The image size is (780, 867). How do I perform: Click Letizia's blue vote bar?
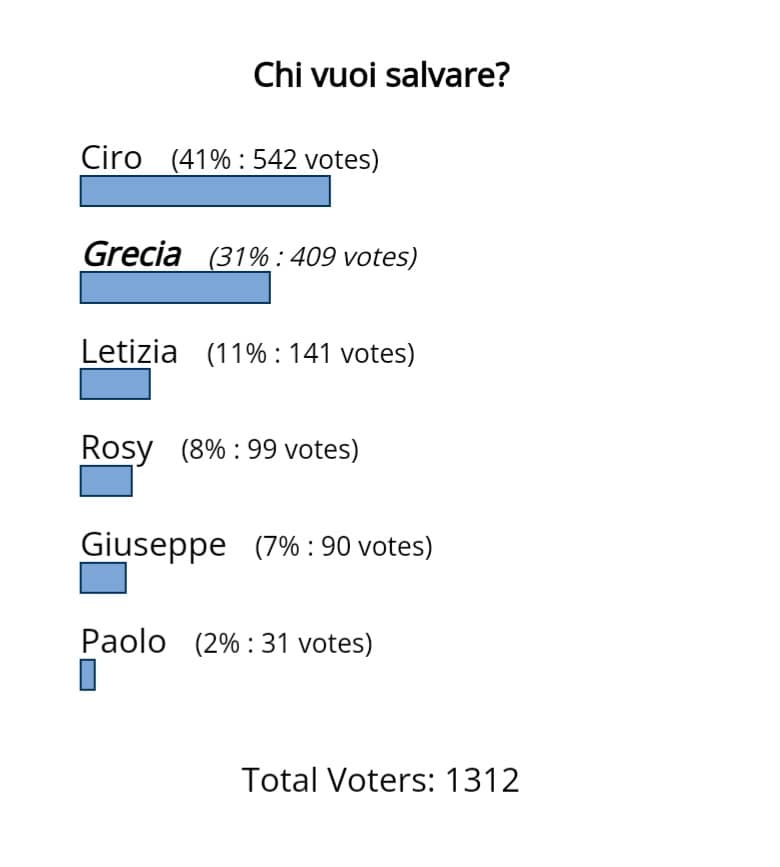coord(115,384)
